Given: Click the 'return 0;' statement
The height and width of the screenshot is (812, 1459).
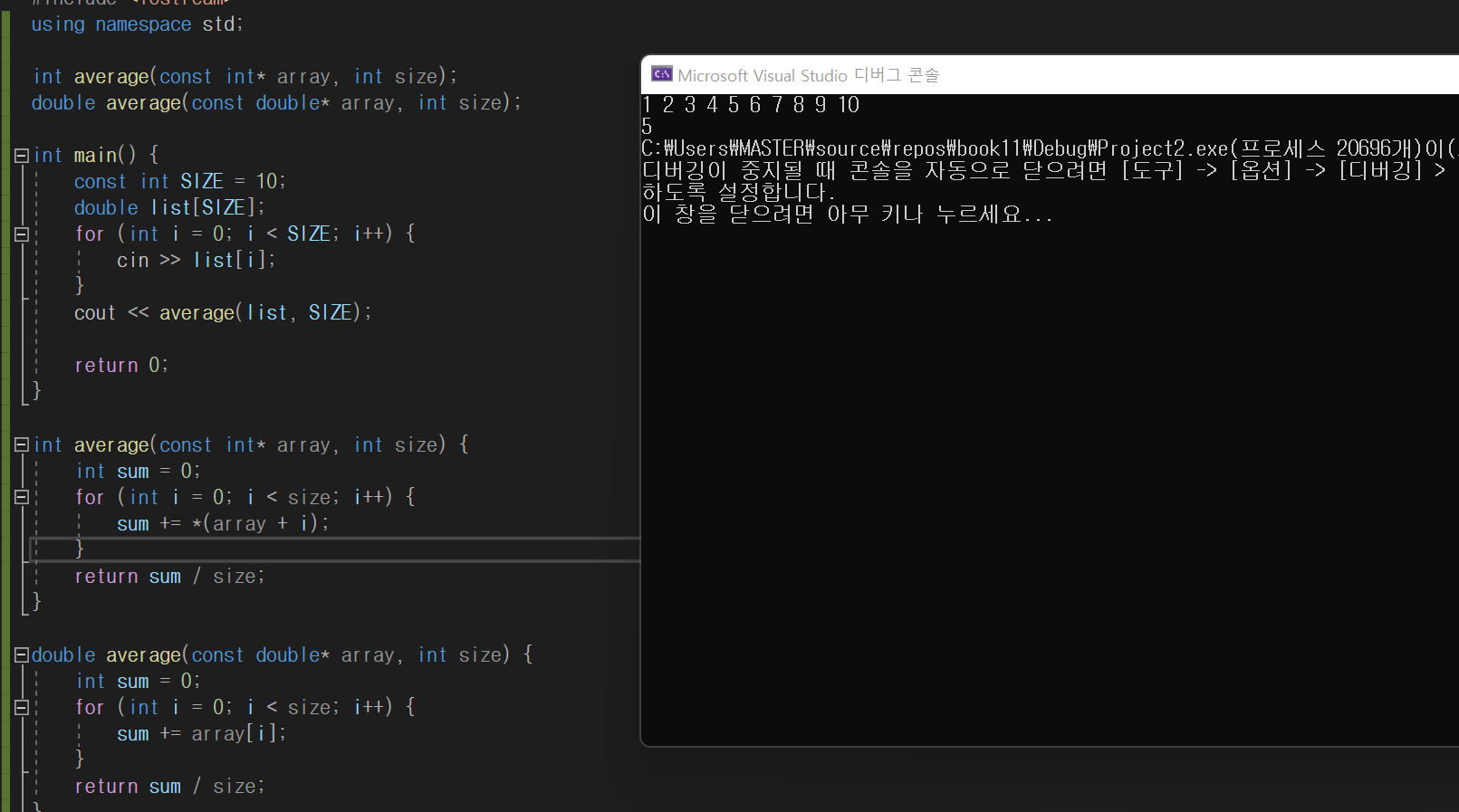Looking at the screenshot, I should (121, 365).
